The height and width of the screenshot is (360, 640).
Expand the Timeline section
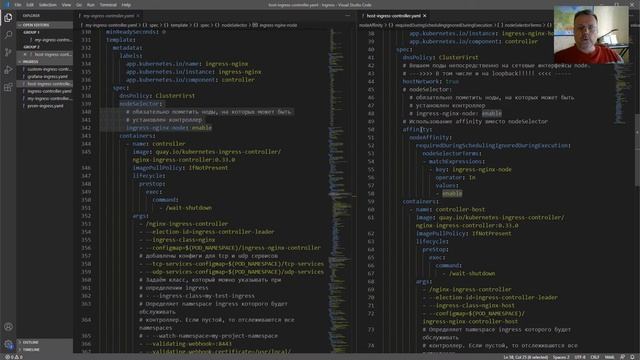pyautogui.click(x=44, y=350)
